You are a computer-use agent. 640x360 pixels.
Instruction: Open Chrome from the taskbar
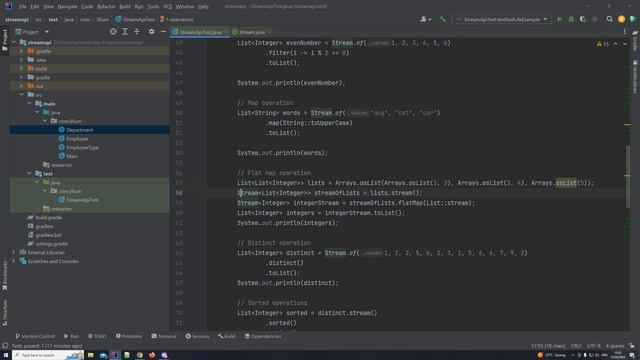point(140,355)
